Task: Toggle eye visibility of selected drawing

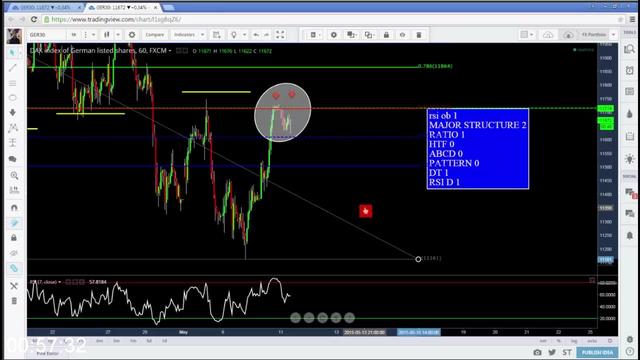Action: (x=402, y=35)
